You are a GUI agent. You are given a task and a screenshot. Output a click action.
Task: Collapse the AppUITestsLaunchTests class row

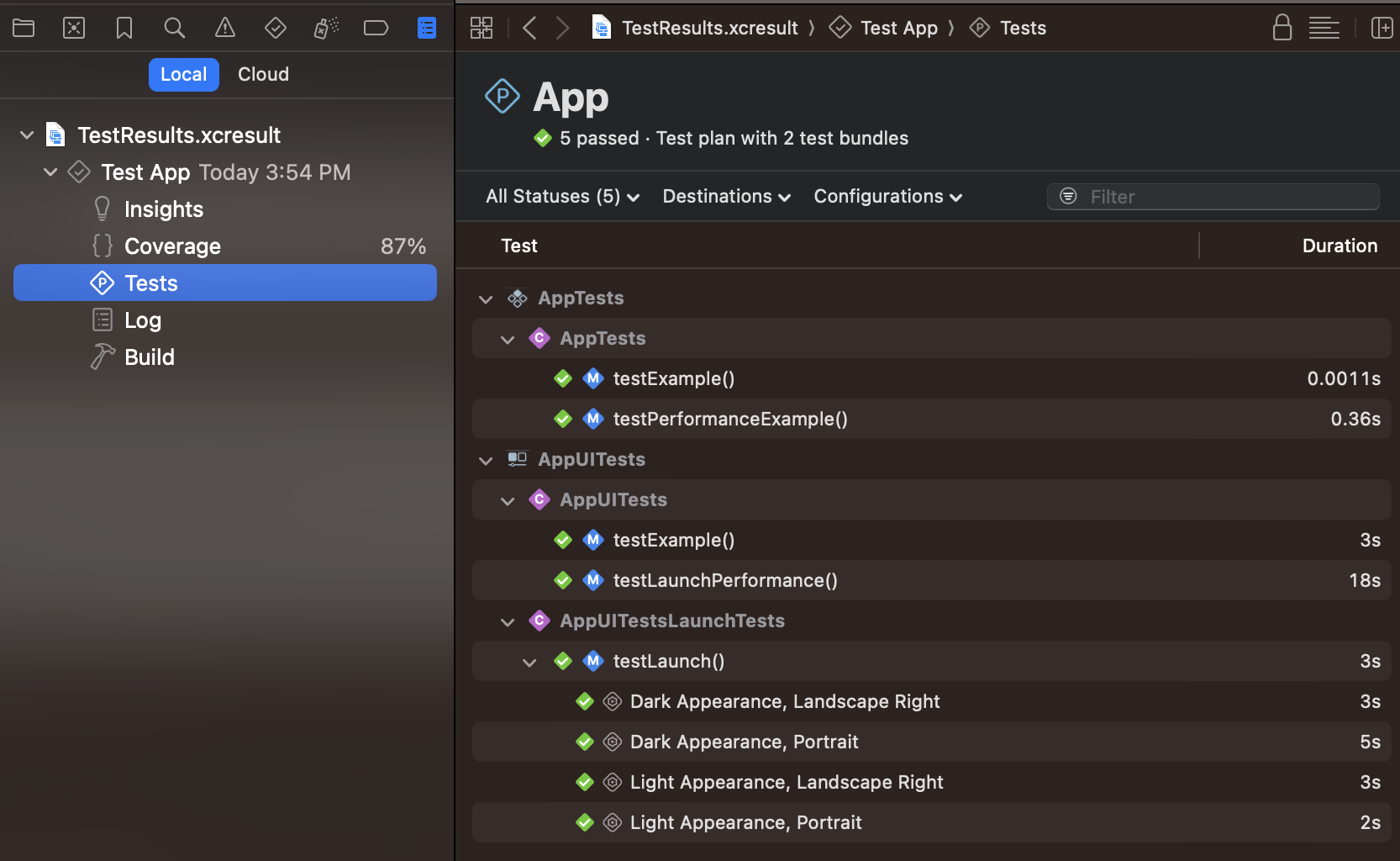[508, 621]
